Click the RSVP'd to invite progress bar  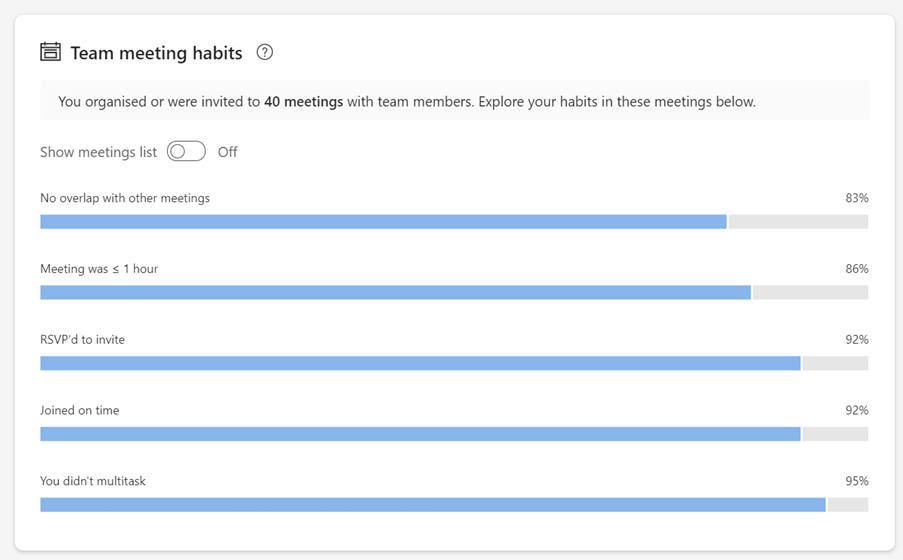(453, 364)
